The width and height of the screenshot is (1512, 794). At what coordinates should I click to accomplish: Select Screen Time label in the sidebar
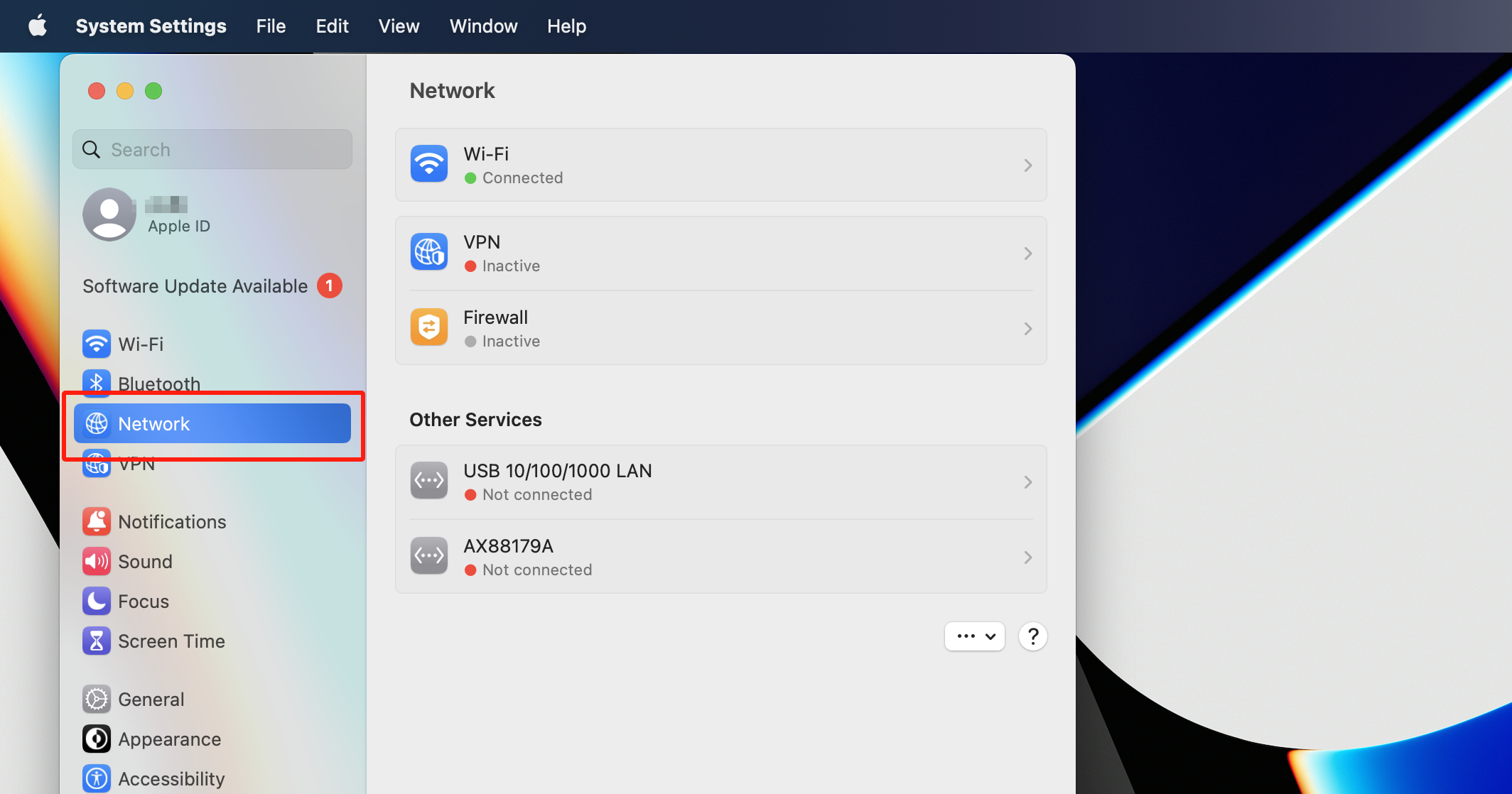[x=171, y=641]
